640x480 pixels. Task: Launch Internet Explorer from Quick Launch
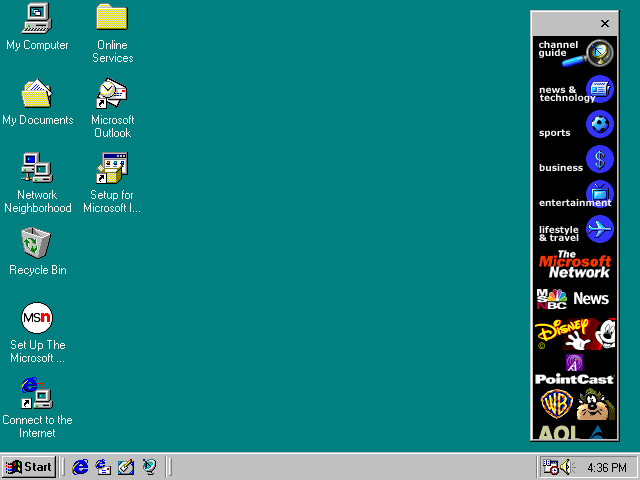coord(80,466)
